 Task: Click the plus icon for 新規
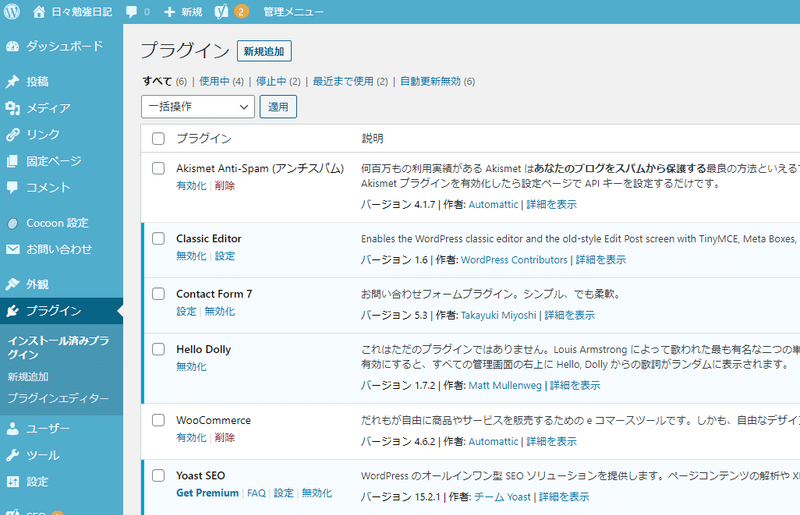pos(169,12)
